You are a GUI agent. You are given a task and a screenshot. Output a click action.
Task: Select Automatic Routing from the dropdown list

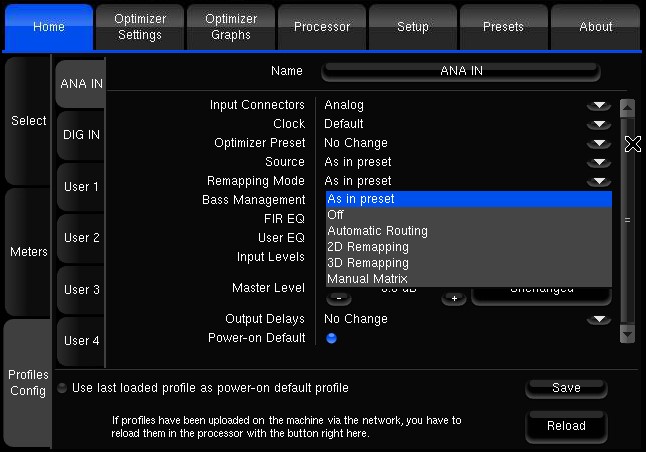[x=377, y=231]
